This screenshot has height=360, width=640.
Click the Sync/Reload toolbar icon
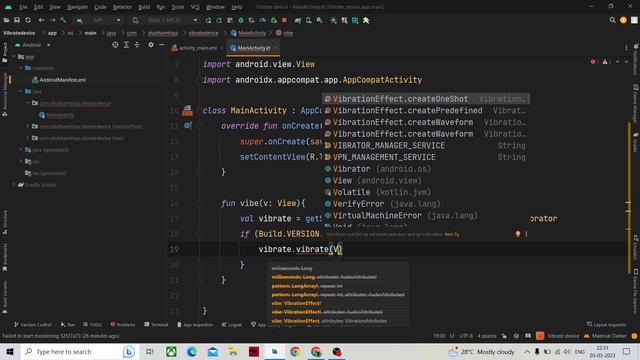[28, 20]
